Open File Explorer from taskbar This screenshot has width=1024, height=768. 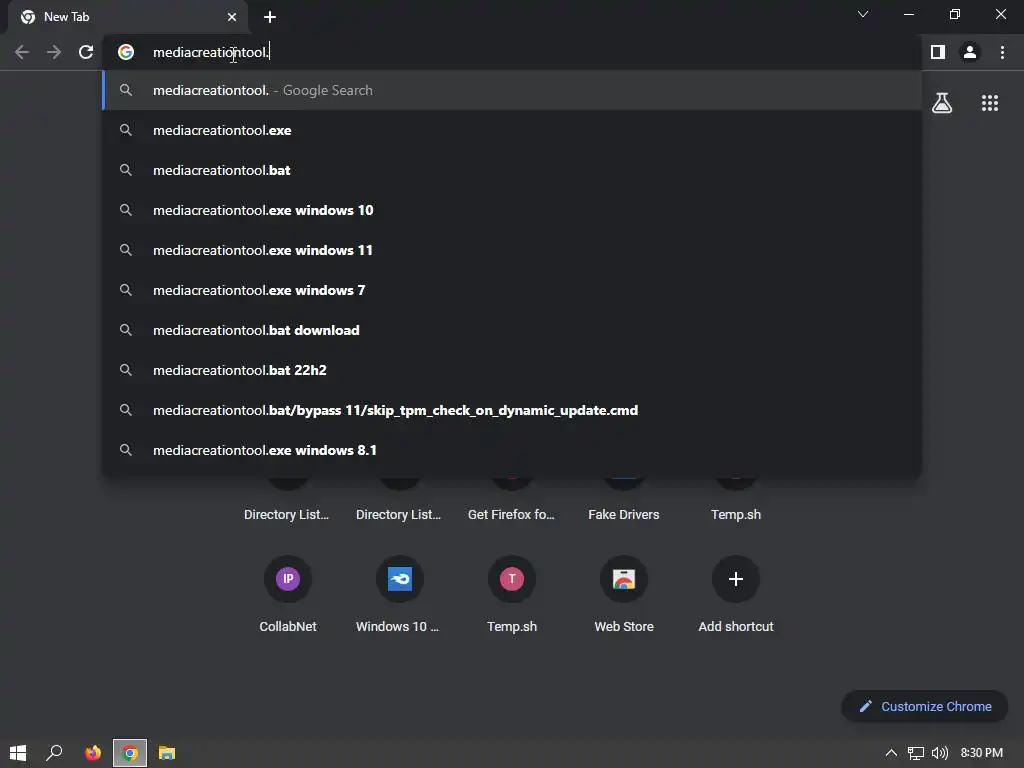167,753
